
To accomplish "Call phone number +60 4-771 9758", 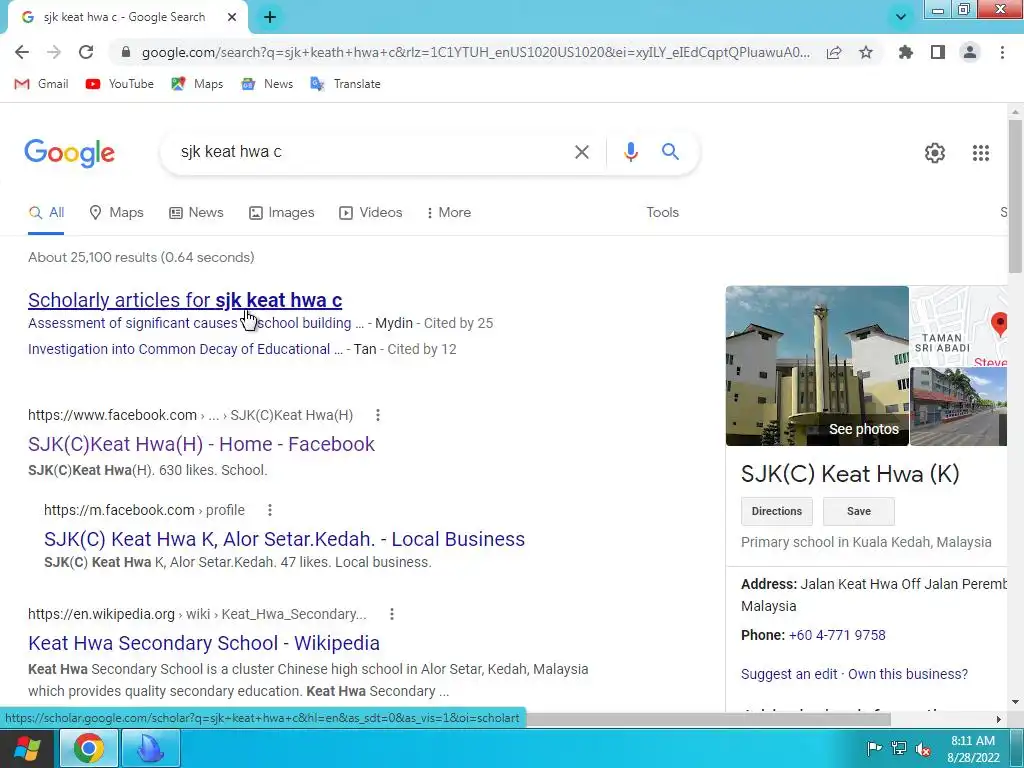I will pos(837,635).
